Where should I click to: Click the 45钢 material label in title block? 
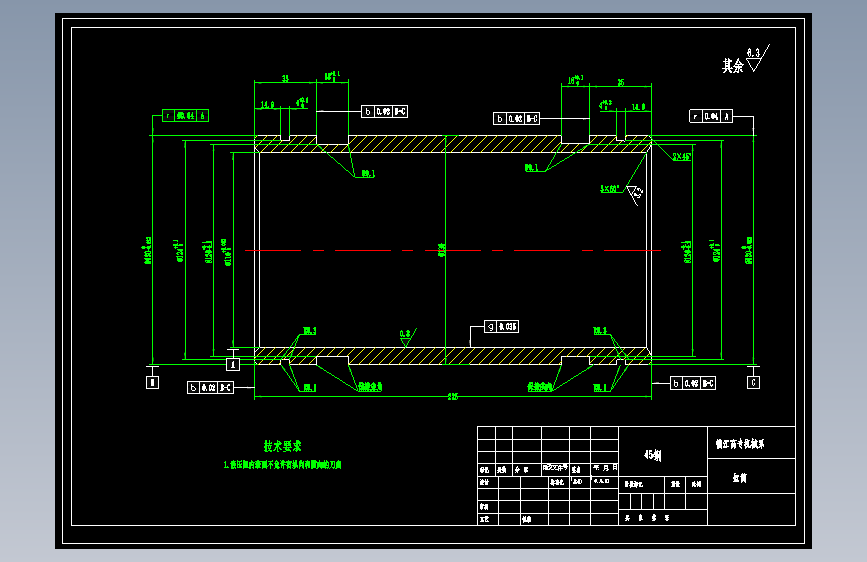[652, 455]
